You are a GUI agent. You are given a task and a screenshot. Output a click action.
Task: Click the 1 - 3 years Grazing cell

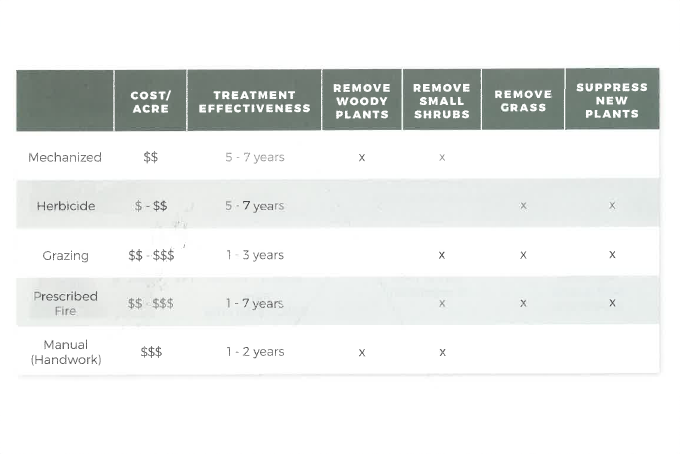255,255
